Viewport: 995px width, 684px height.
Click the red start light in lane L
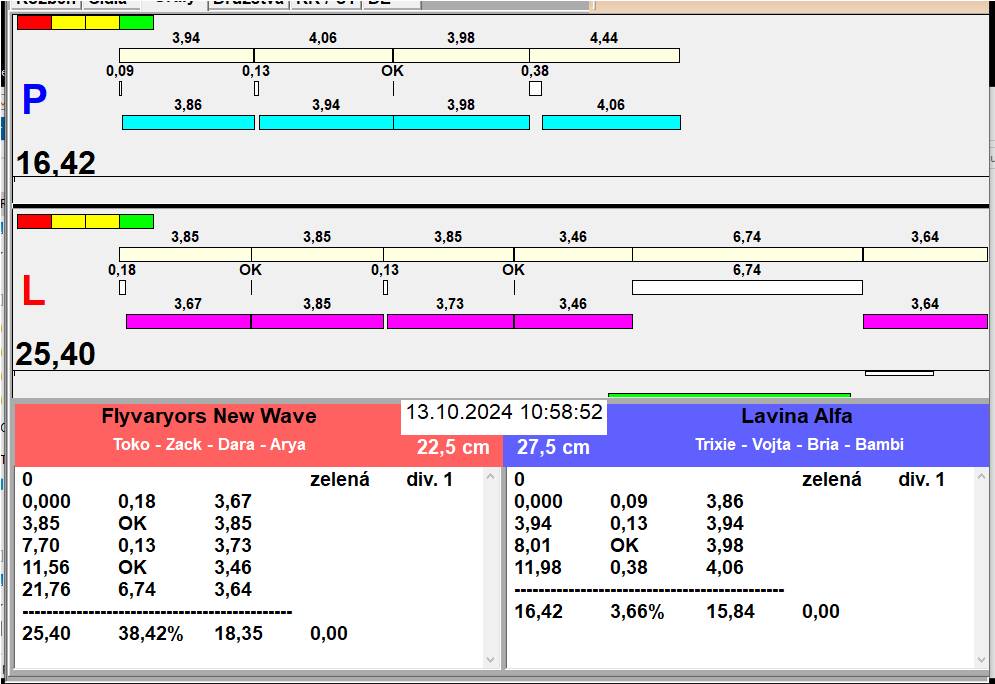click(34, 221)
